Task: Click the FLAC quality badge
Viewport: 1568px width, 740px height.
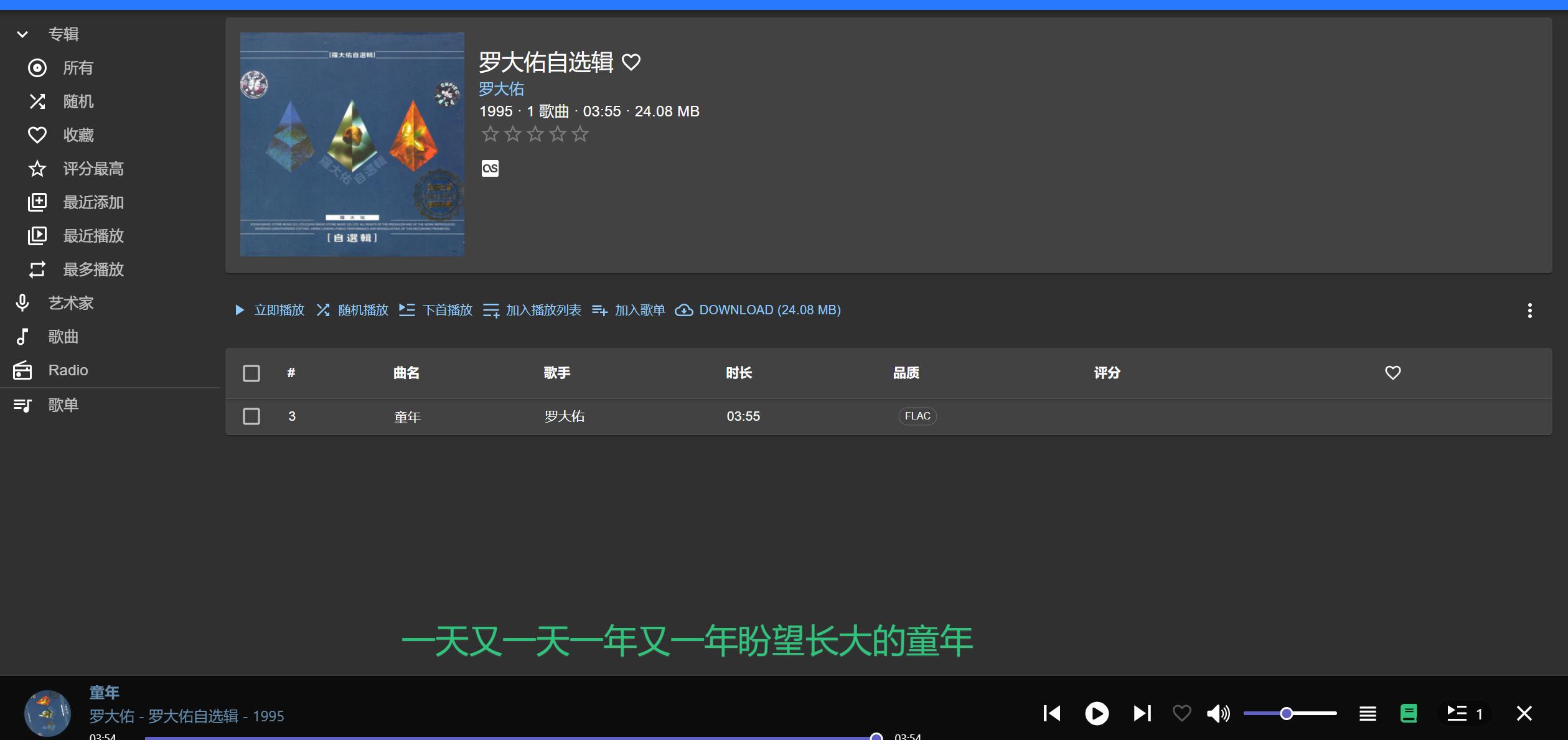Action: pos(918,416)
